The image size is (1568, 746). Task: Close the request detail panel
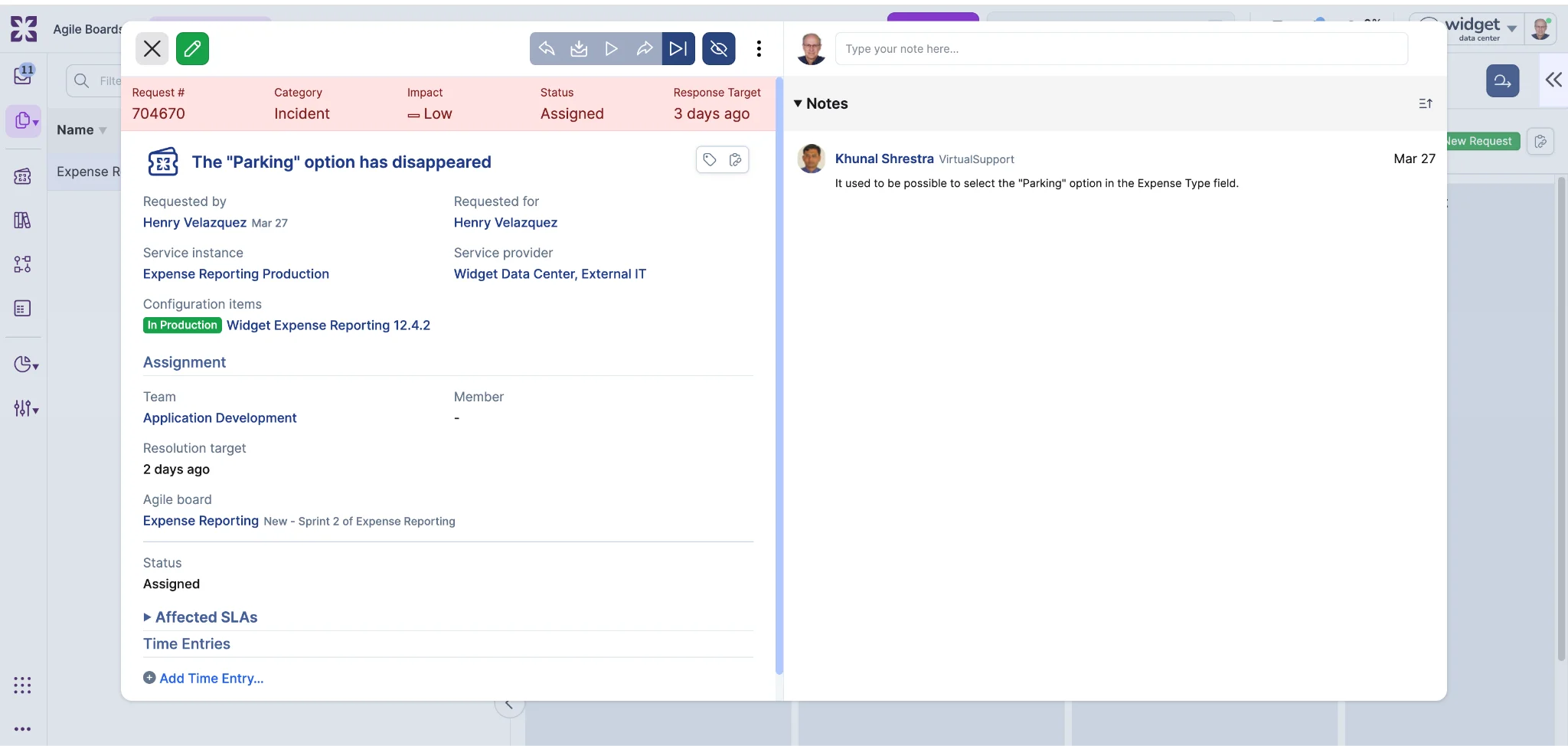click(x=152, y=49)
